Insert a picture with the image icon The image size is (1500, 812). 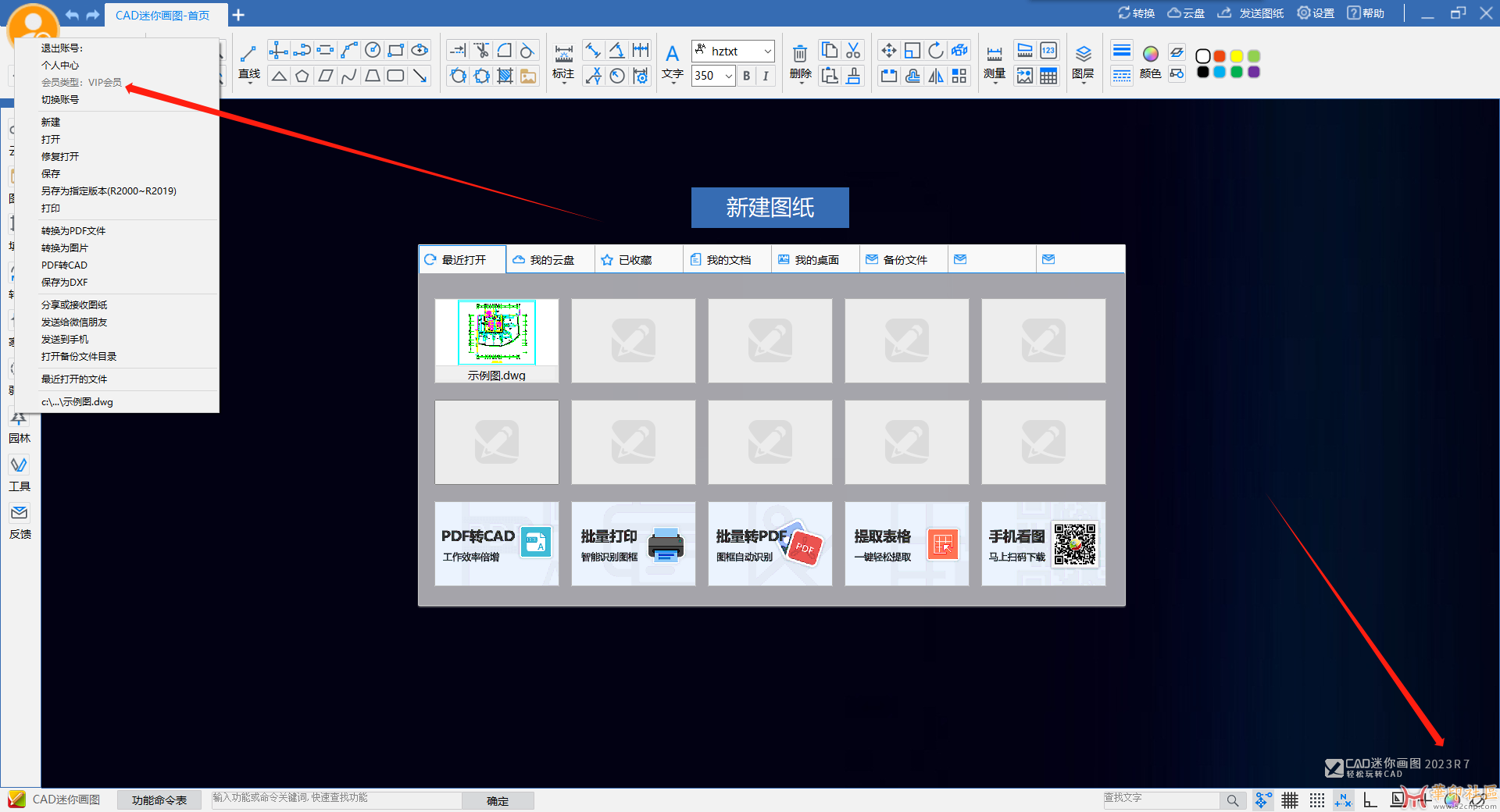[x=528, y=76]
